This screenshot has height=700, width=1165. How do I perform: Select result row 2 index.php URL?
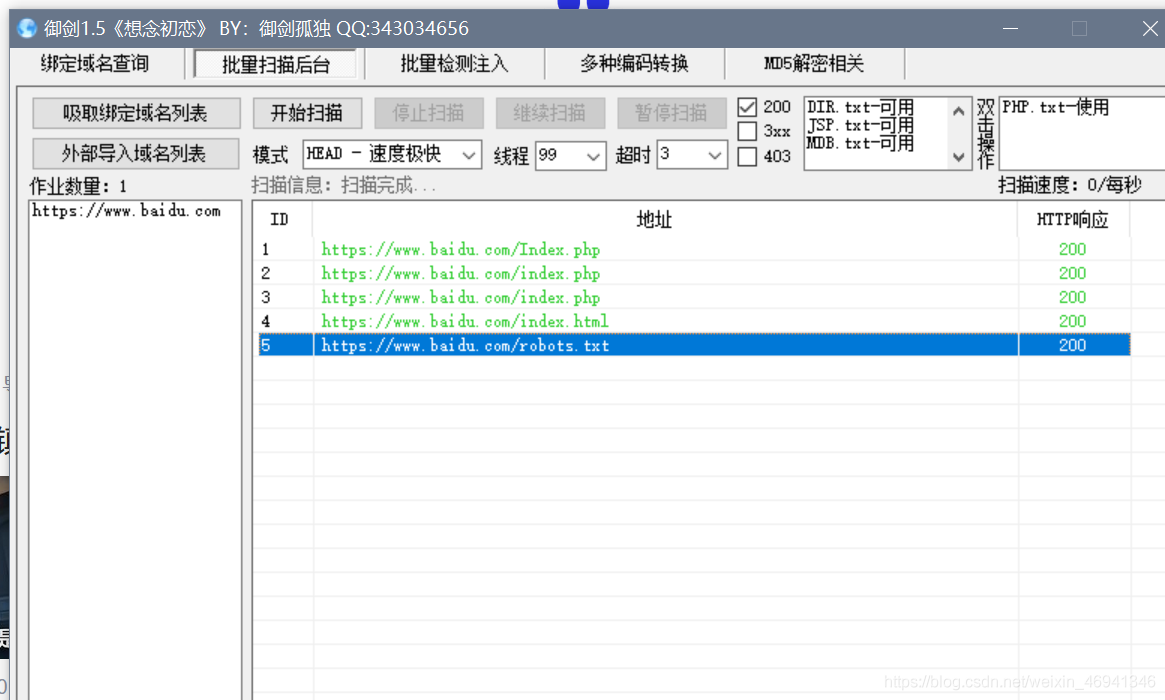click(461, 273)
